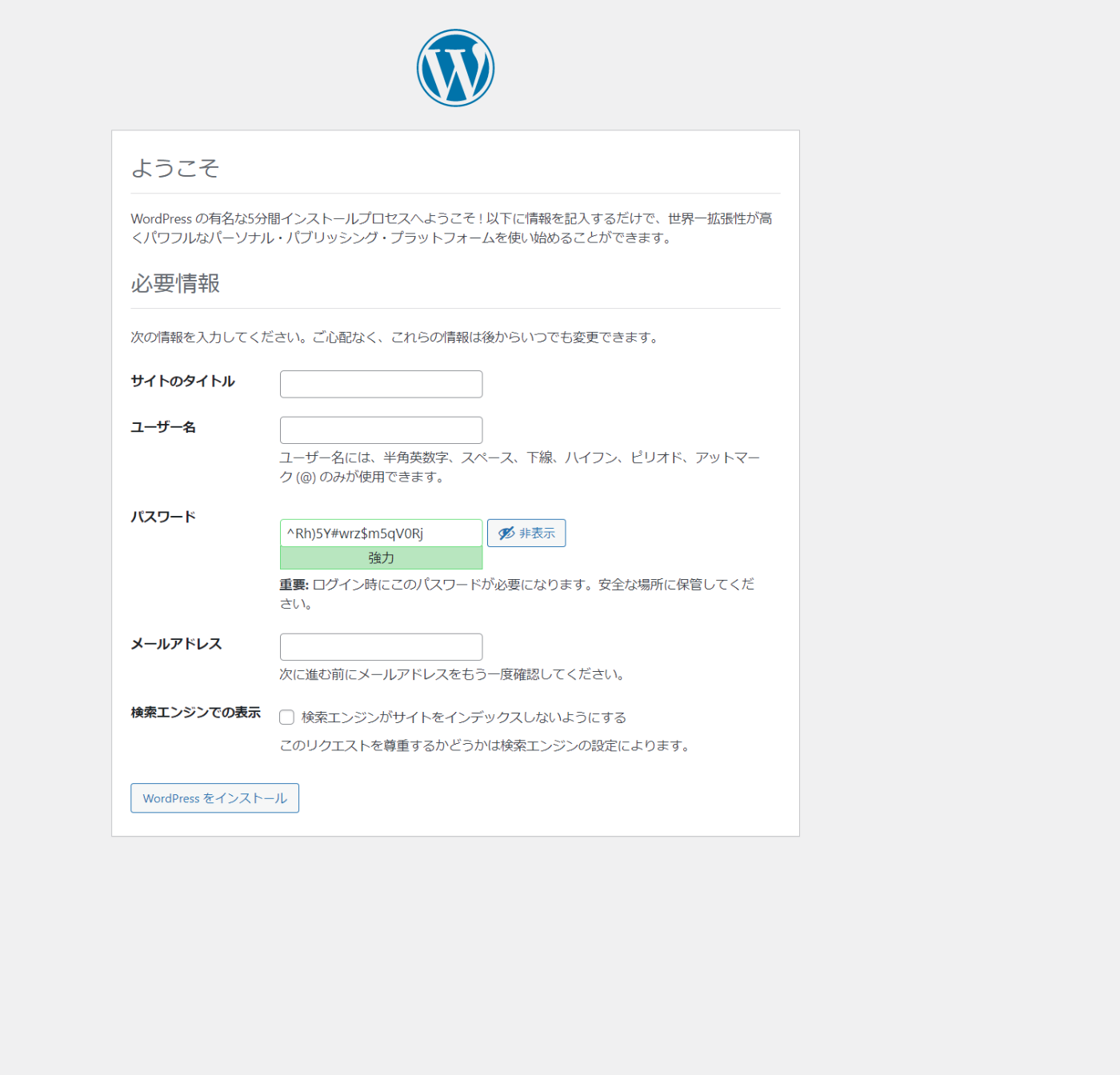Screen dimensions: 1120x1075
Task: Click the email confirmation hint text
Action: [x=452, y=674]
